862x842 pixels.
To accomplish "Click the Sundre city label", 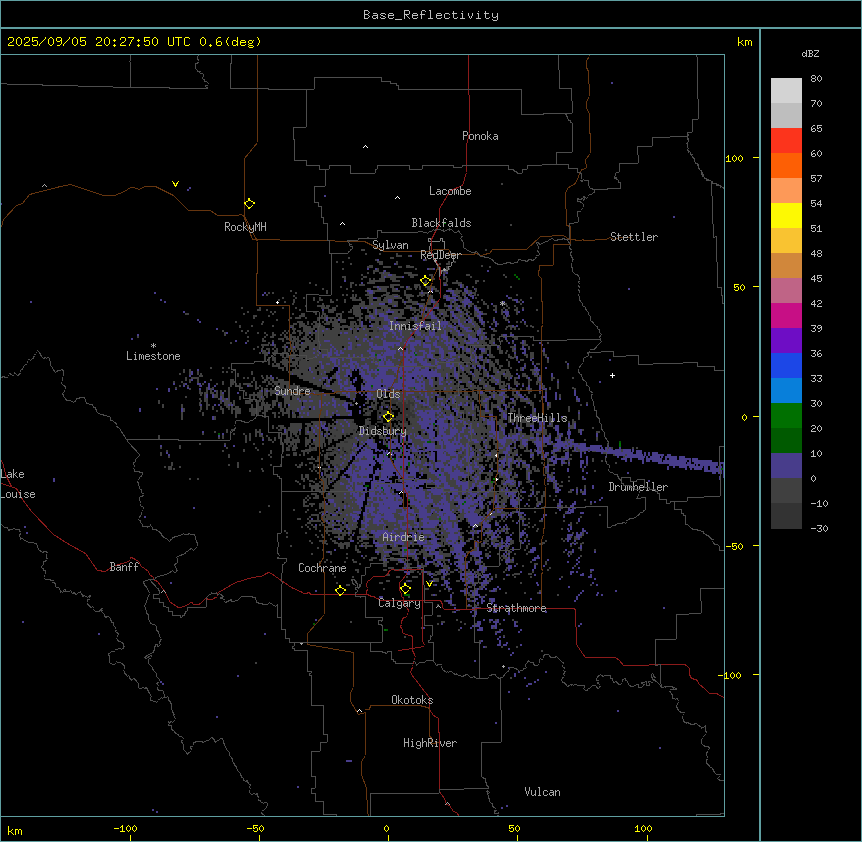I will coord(292,391).
